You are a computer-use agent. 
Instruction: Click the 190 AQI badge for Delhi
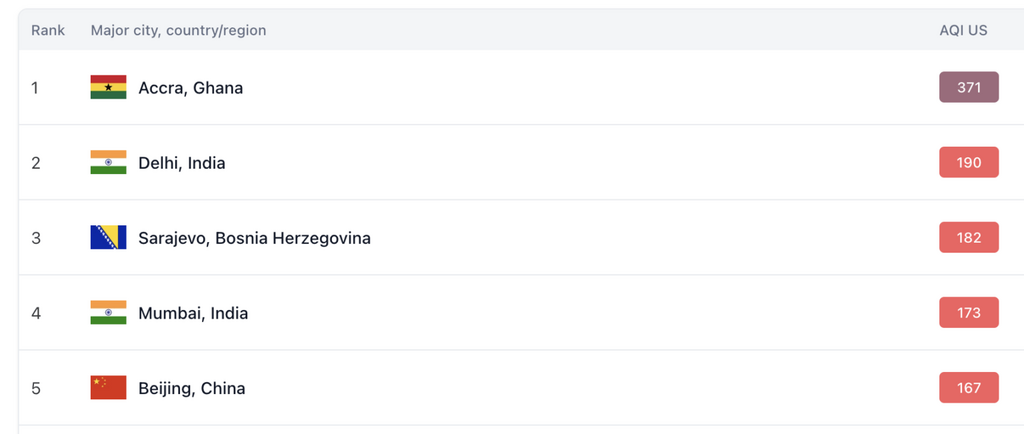[x=968, y=163]
